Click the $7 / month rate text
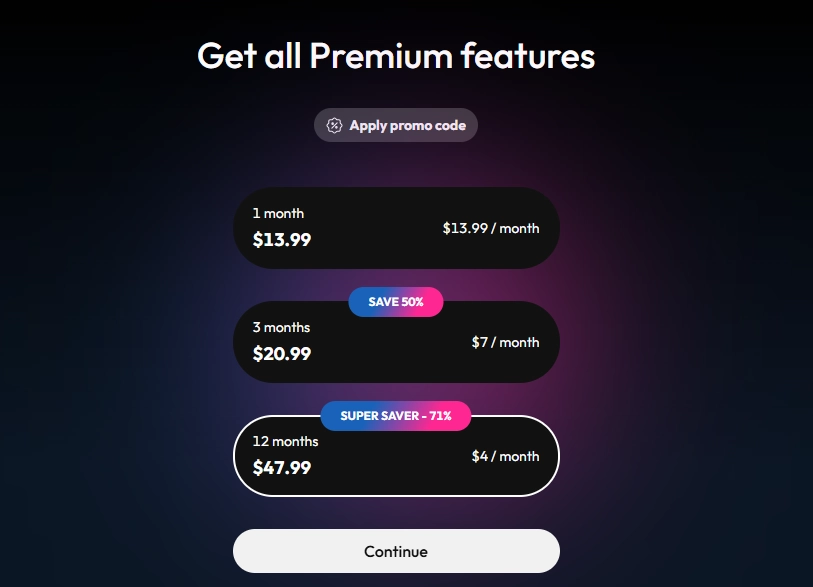 tap(504, 342)
